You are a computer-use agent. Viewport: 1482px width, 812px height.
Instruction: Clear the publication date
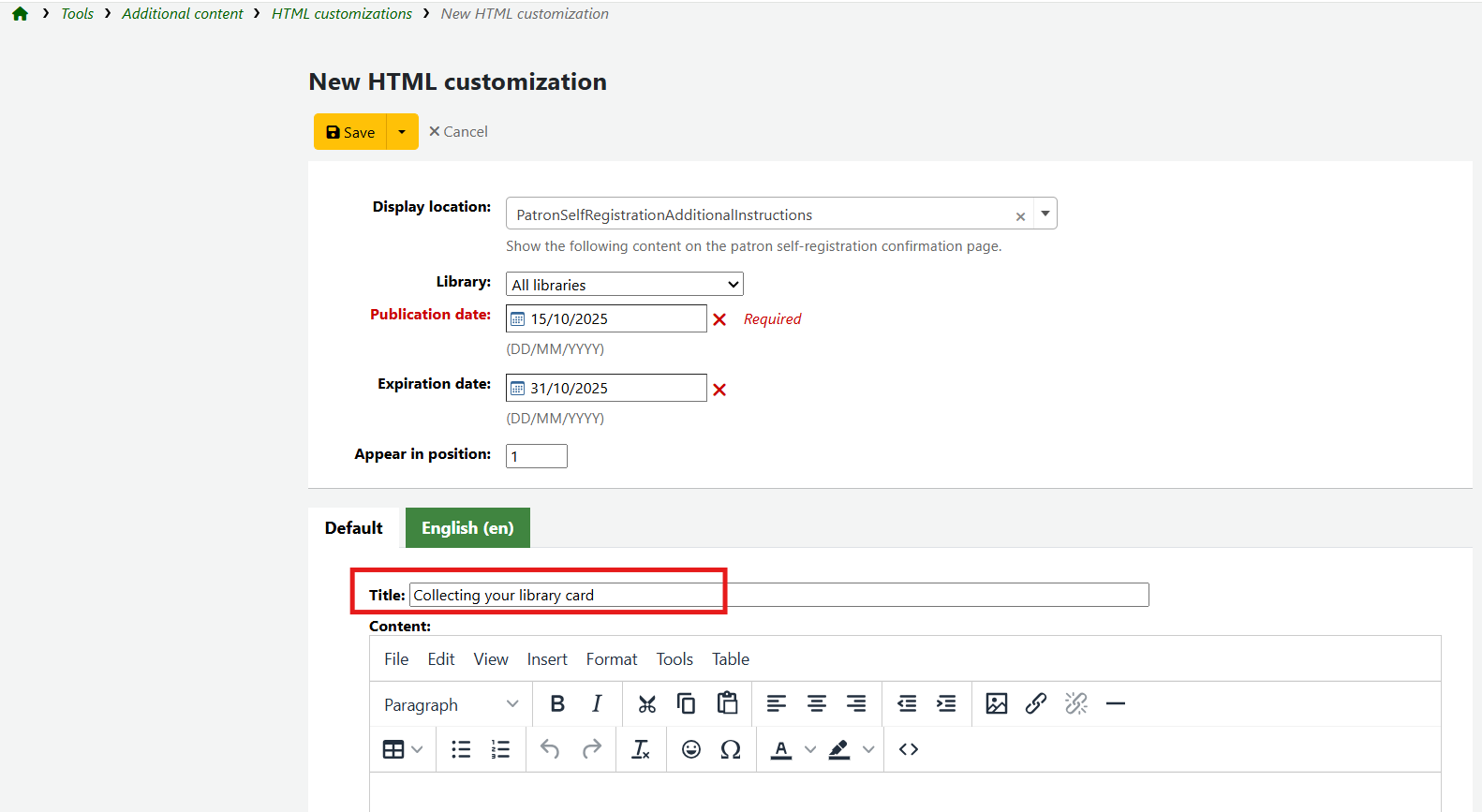719,320
